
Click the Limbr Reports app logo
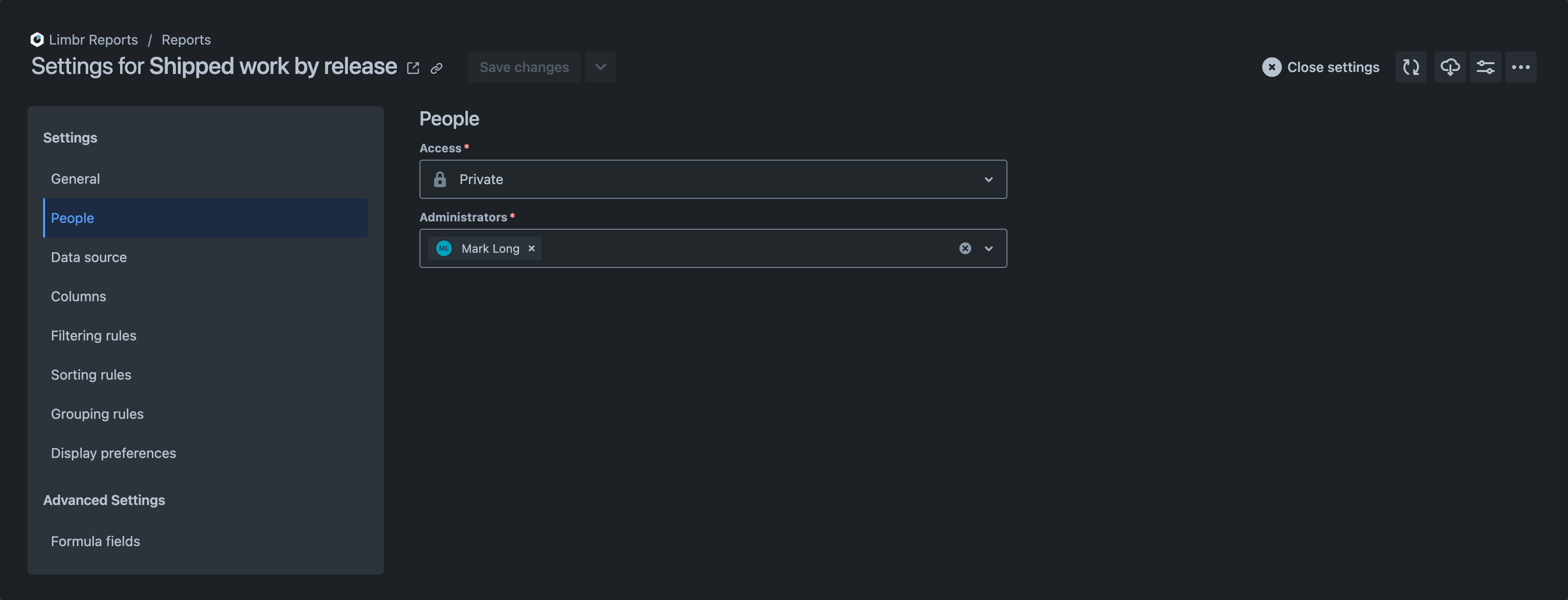tap(37, 39)
